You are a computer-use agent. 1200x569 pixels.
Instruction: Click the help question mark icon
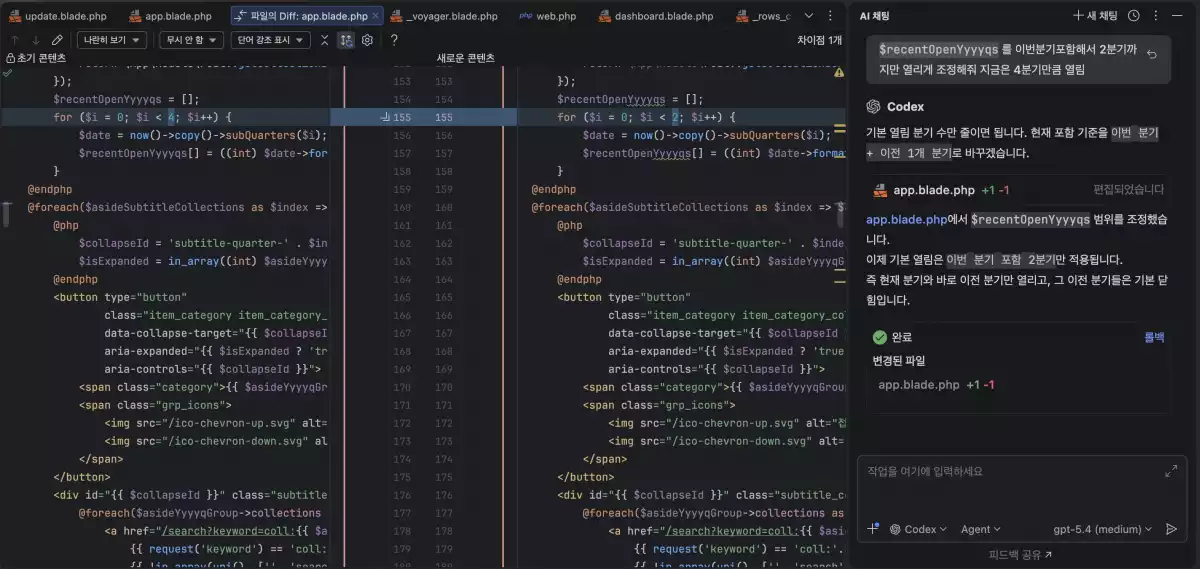(394, 40)
